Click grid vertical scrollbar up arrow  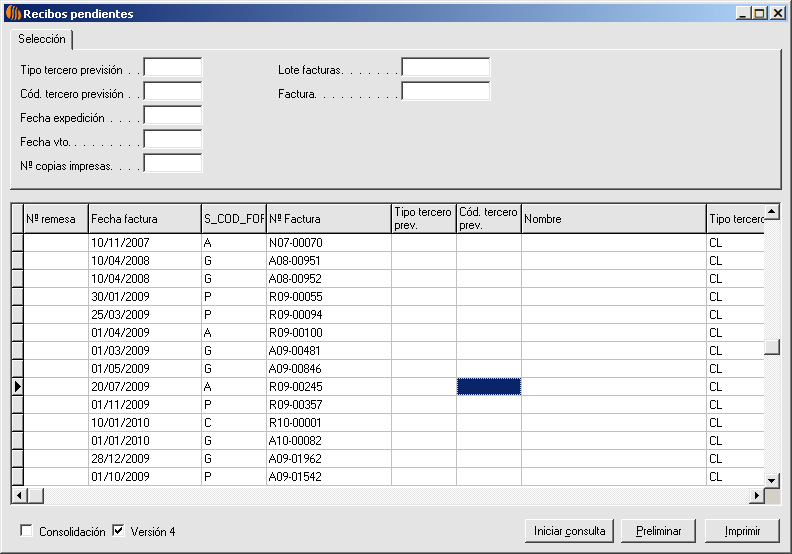(771, 212)
